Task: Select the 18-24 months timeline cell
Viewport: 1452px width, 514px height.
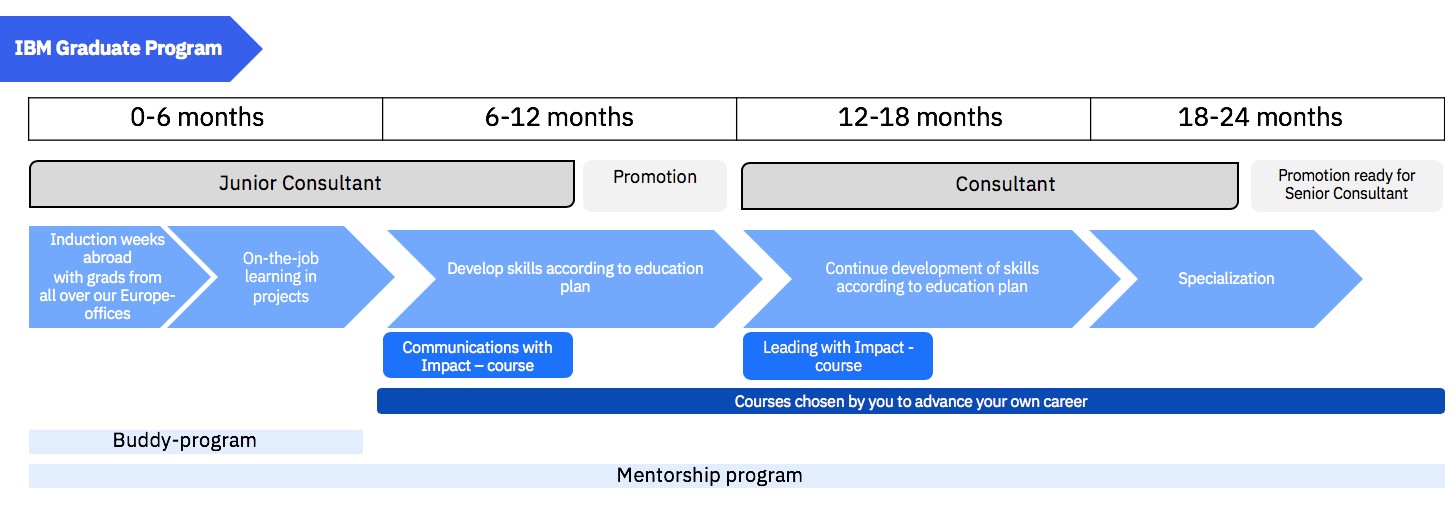Action: (x=1267, y=118)
